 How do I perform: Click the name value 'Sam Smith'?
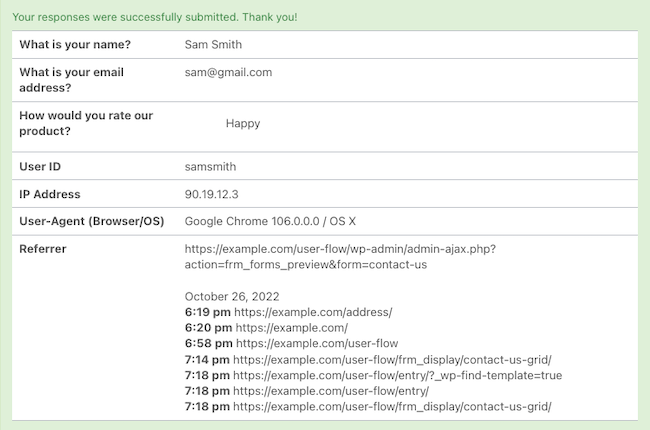tap(213, 44)
